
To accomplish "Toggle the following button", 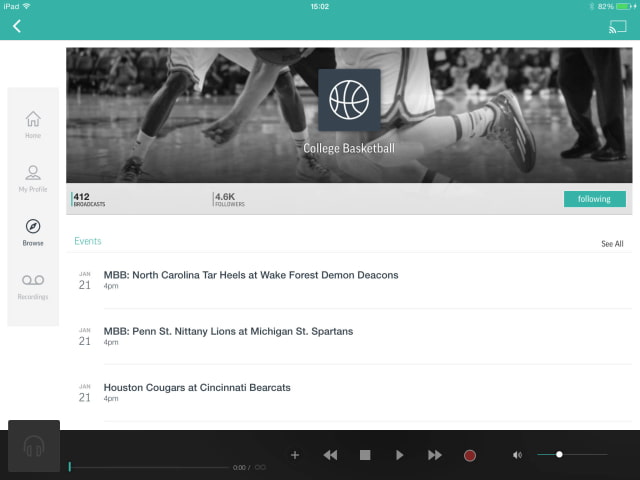I will tap(595, 199).
